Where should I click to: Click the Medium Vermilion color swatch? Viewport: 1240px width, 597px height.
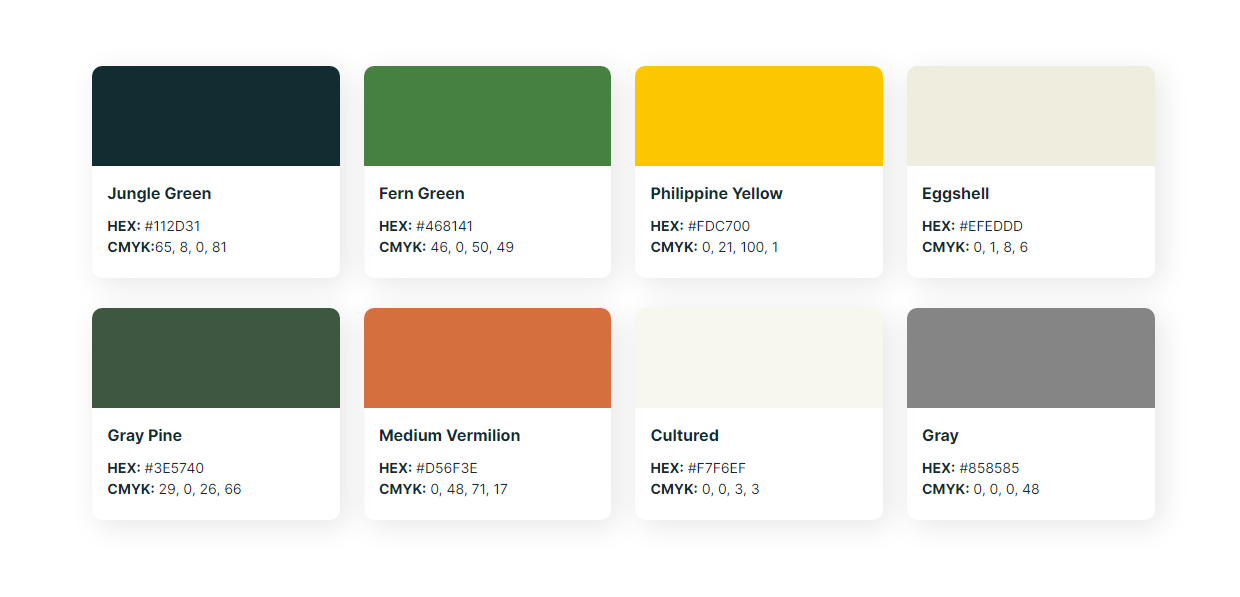487,358
